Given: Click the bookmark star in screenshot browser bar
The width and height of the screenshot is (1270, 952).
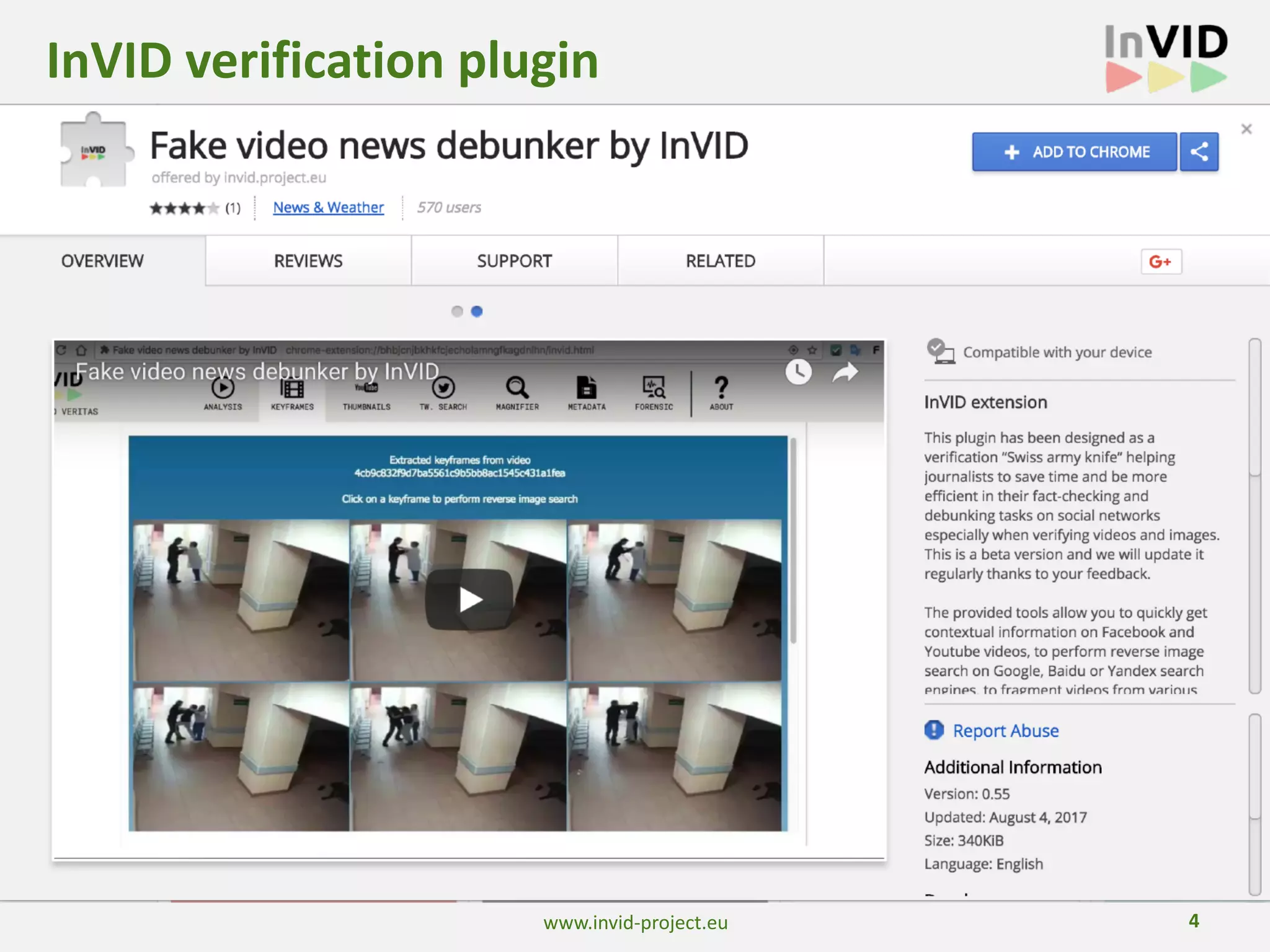Looking at the screenshot, I should 812,350.
